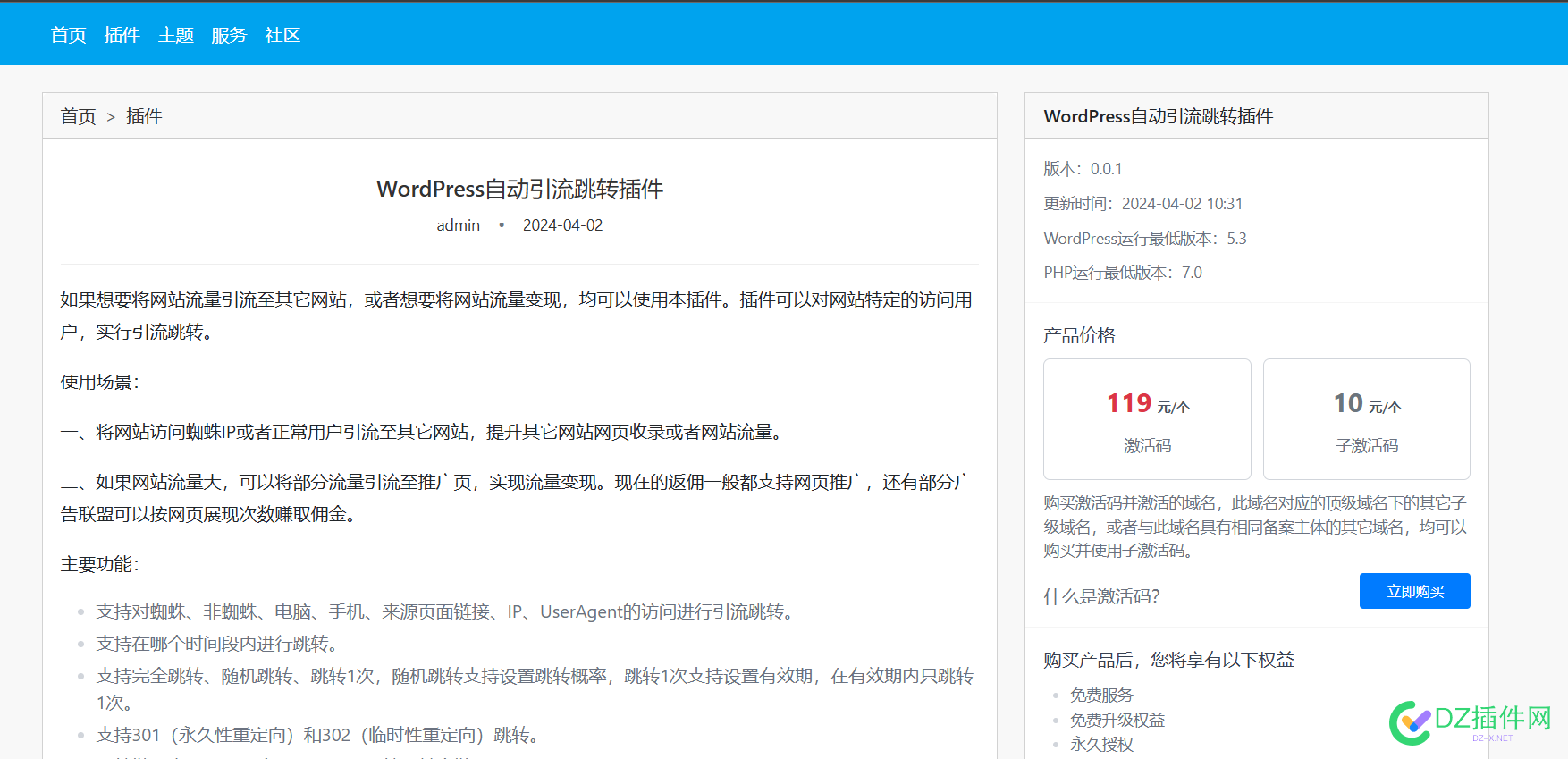The height and width of the screenshot is (759, 1568).
Task: Click the PHP运行最低版本: 7.0 line
Action: pos(1122,273)
